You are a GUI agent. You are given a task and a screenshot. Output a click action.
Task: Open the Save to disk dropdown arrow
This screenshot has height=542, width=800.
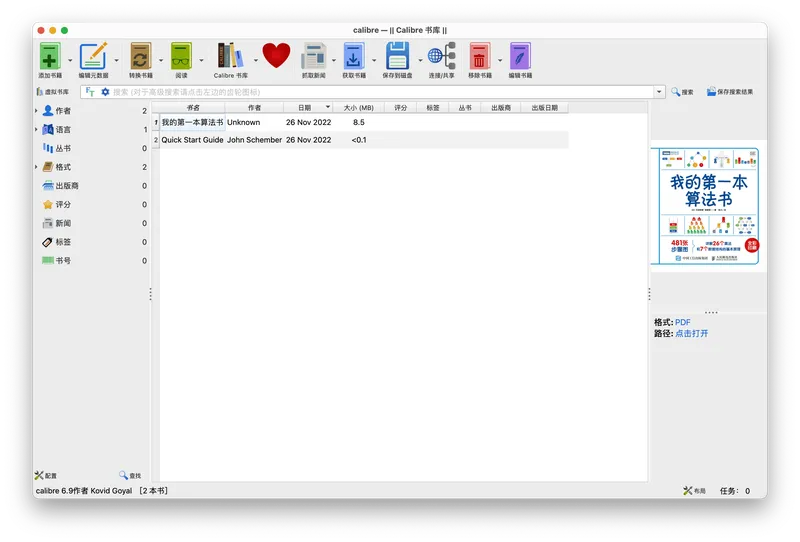click(420, 60)
